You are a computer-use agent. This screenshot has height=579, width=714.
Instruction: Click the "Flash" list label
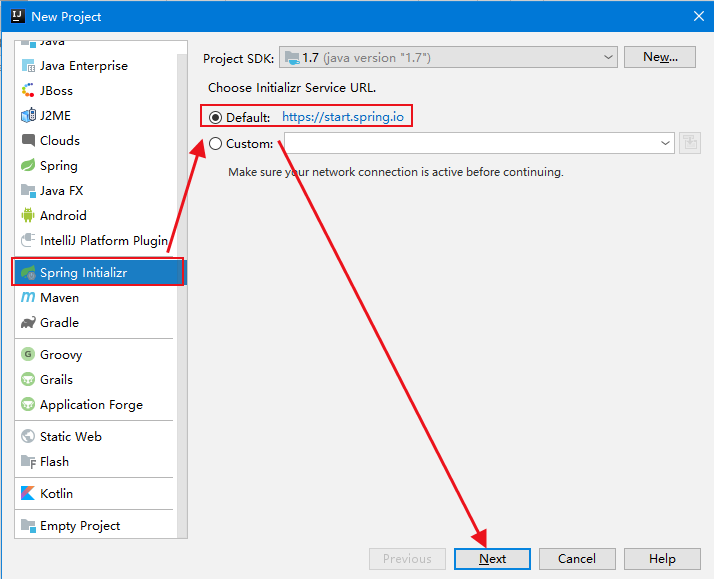pos(55,462)
